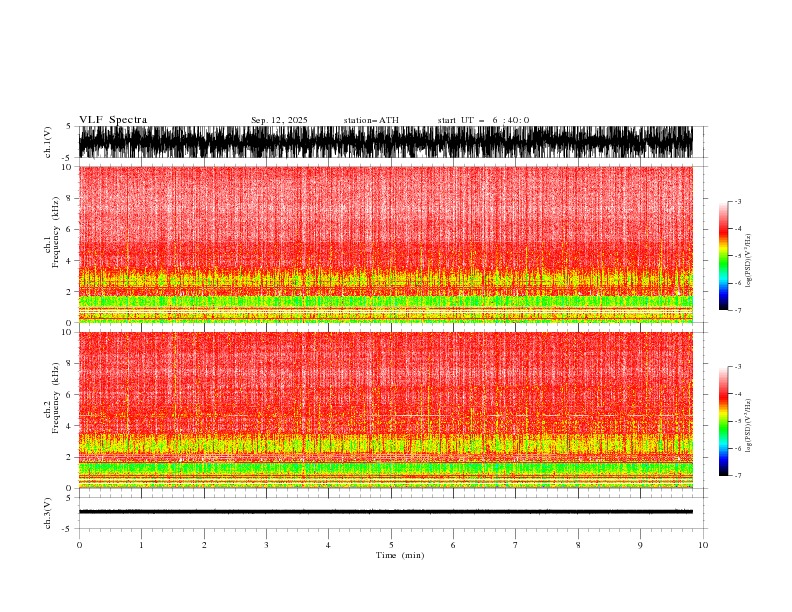This screenshot has height=612, width=792.
Task: Click the "-4" label on ch.2 colorbar
Action: (x=737, y=394)
